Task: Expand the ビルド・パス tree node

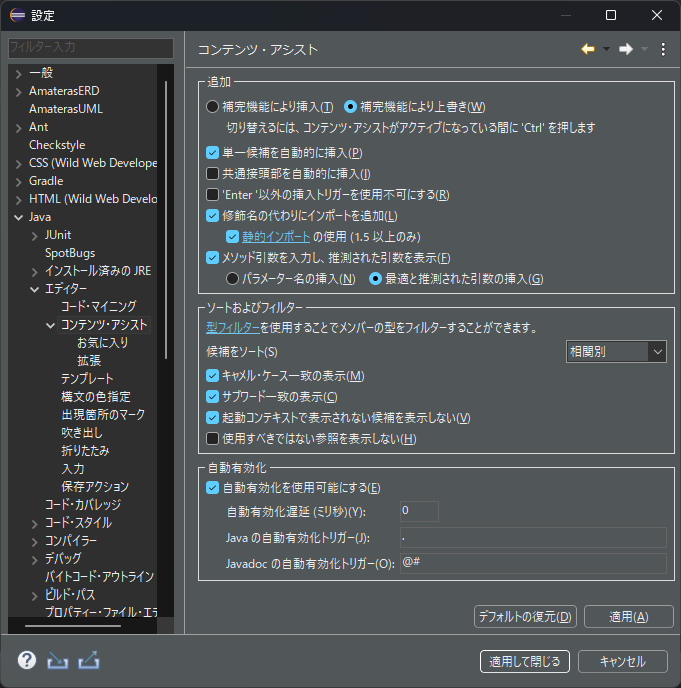Action: (x=35, y=595)
